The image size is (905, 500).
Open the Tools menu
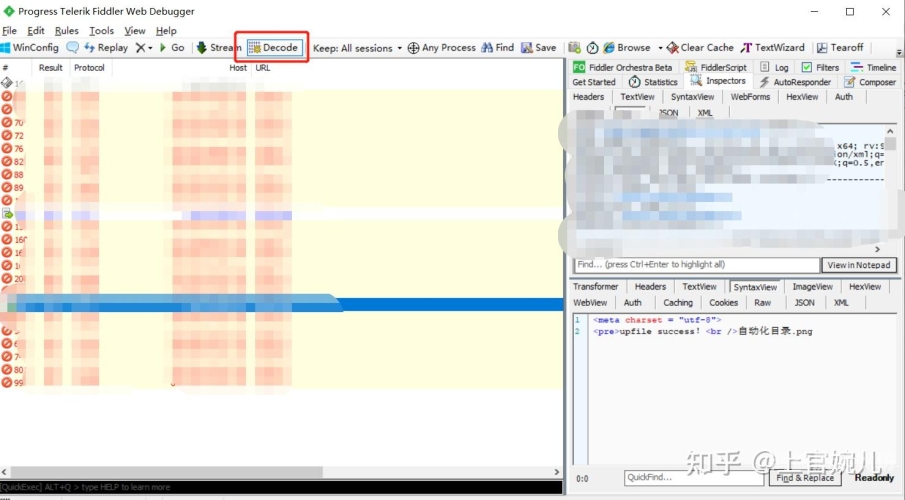pos(102,31)
